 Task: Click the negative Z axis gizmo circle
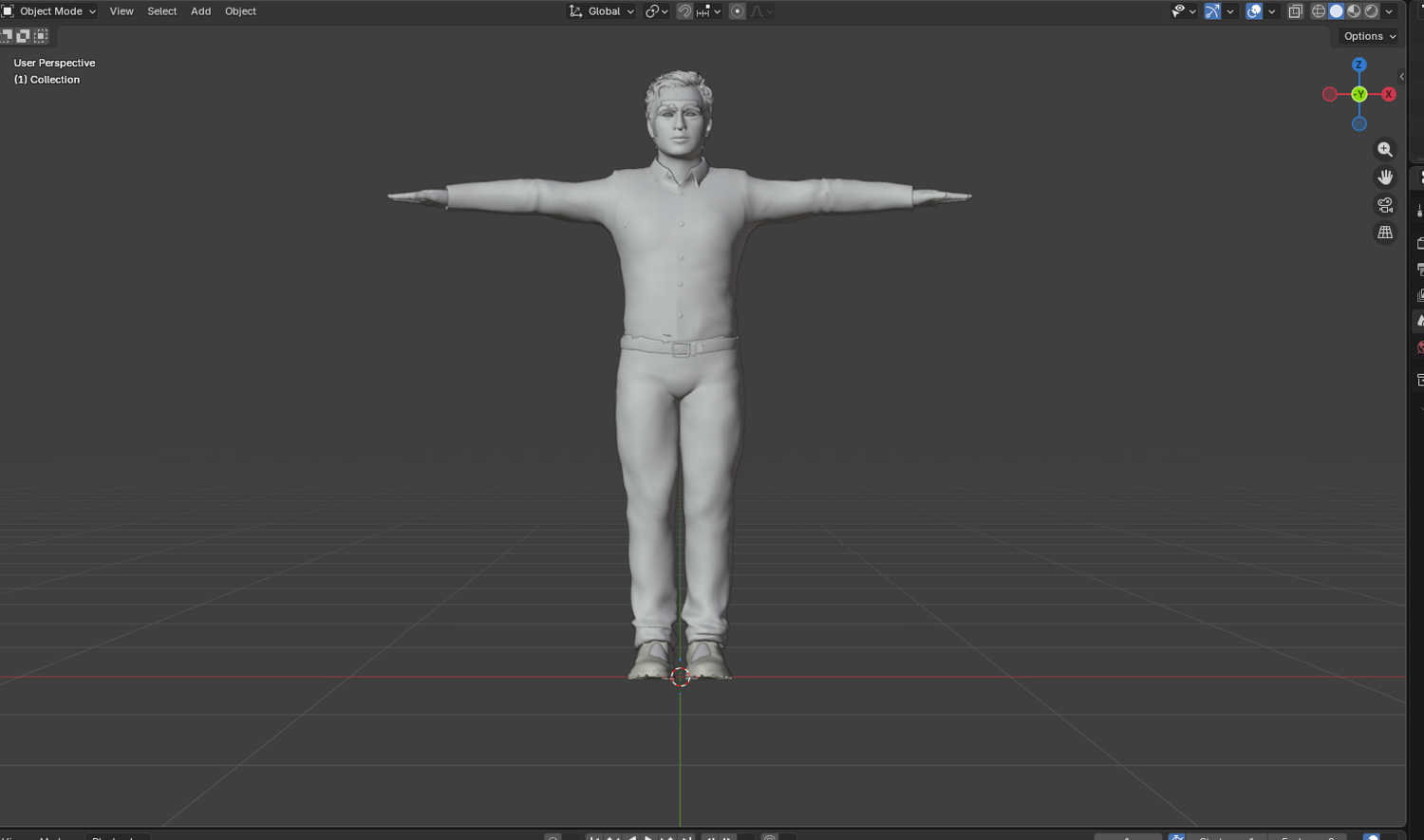[1358, 123]
